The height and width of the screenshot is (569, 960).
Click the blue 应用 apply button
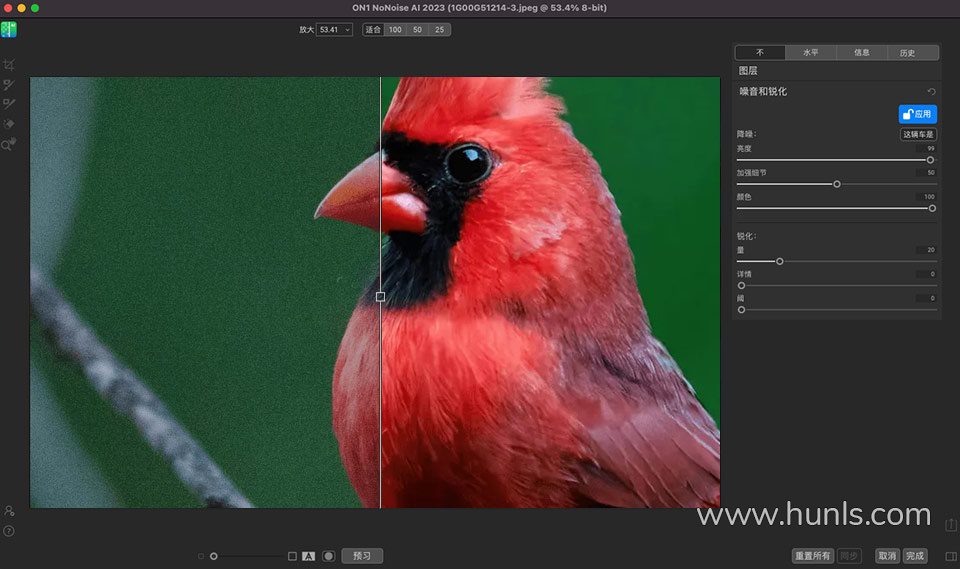coord(917,114)
